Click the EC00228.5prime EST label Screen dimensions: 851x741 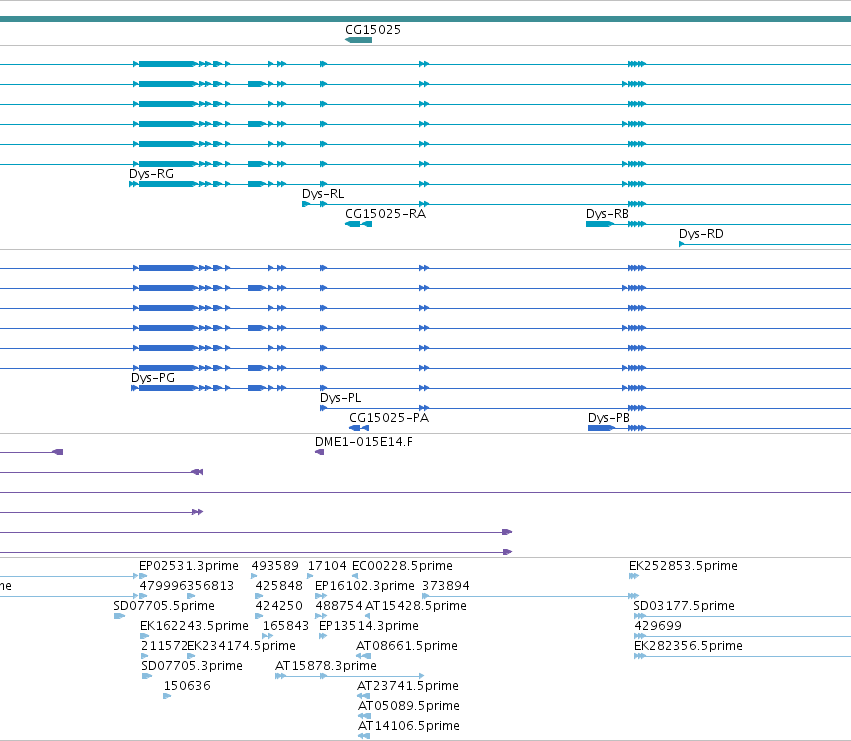pos(402,566)
